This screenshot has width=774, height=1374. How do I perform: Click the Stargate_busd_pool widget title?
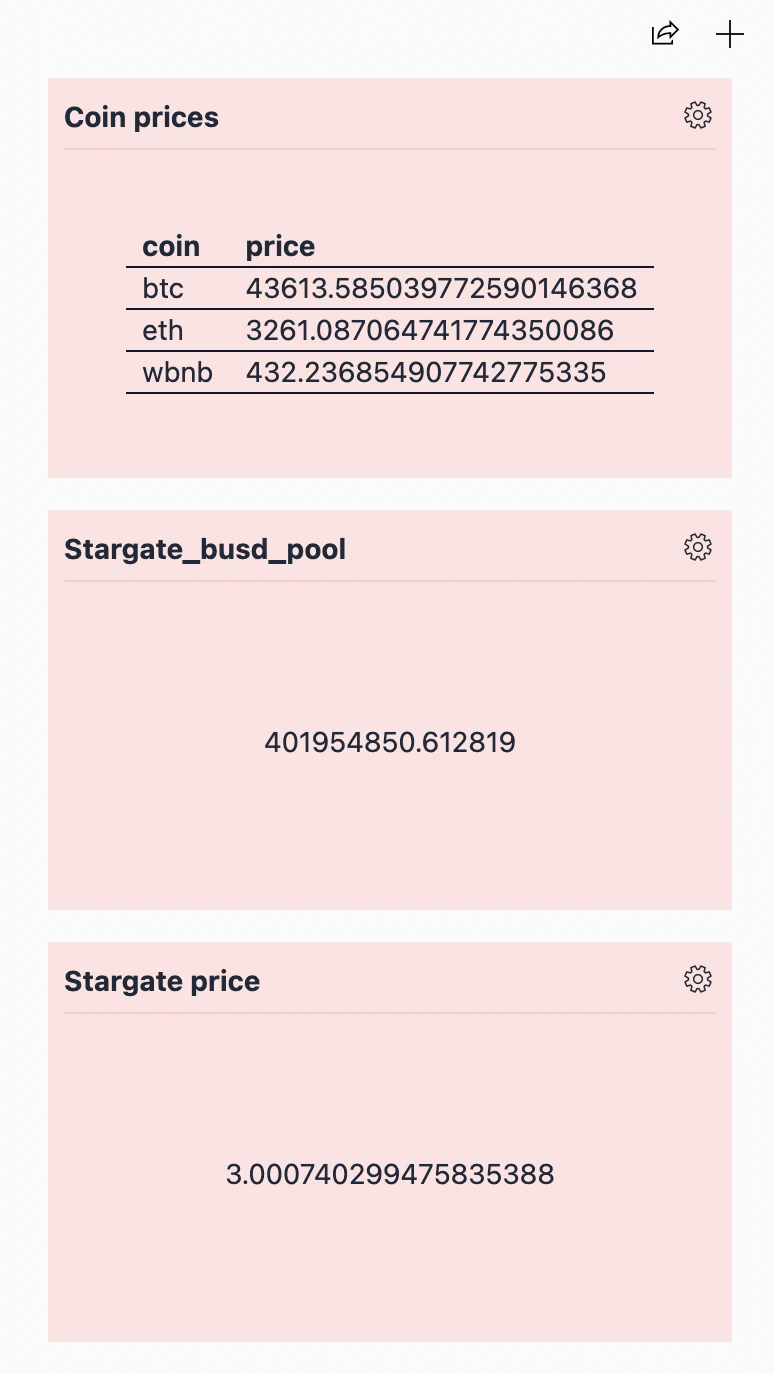coord(205,549)
